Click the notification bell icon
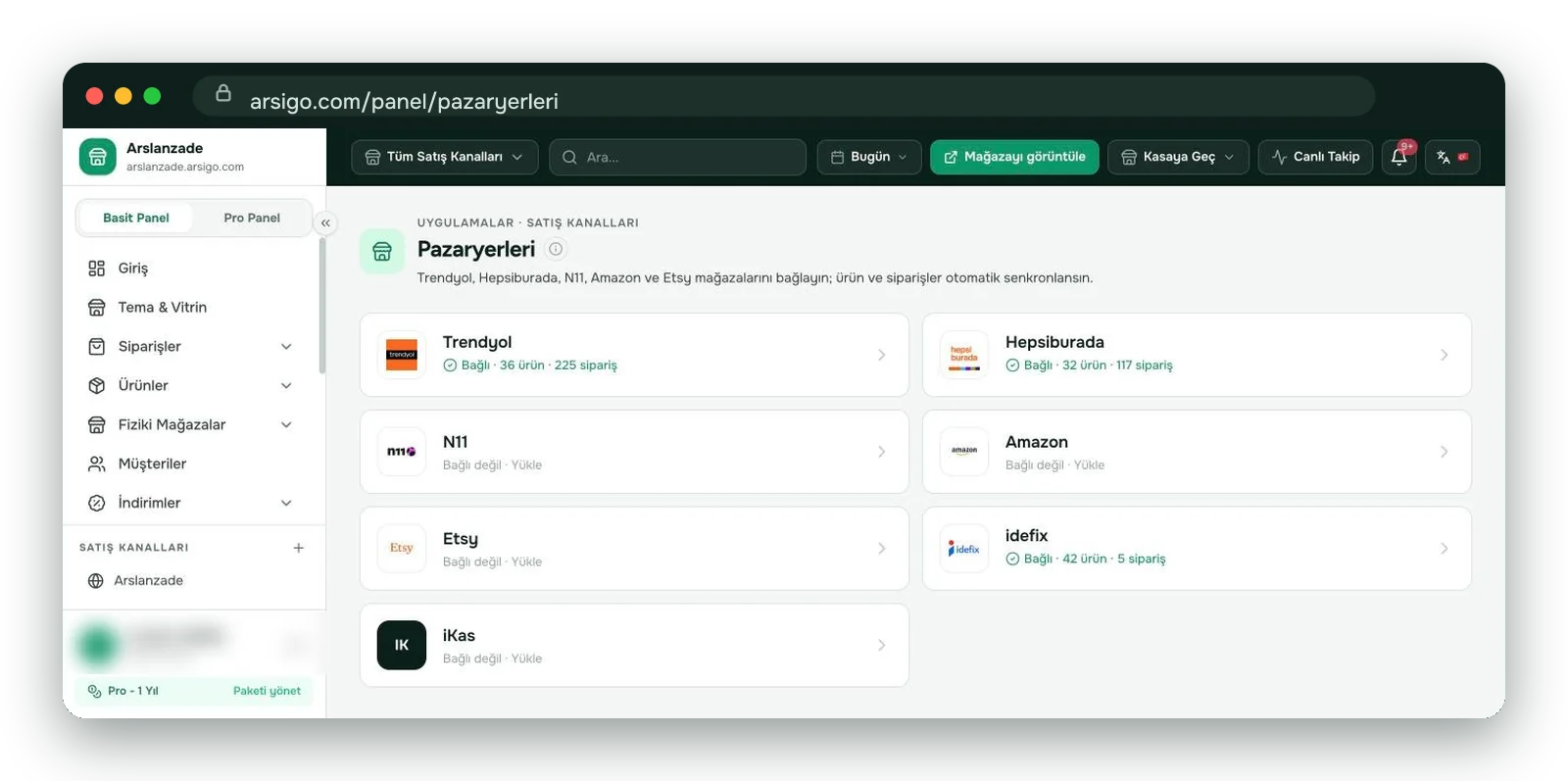1568x781 pixels. 1399,157
